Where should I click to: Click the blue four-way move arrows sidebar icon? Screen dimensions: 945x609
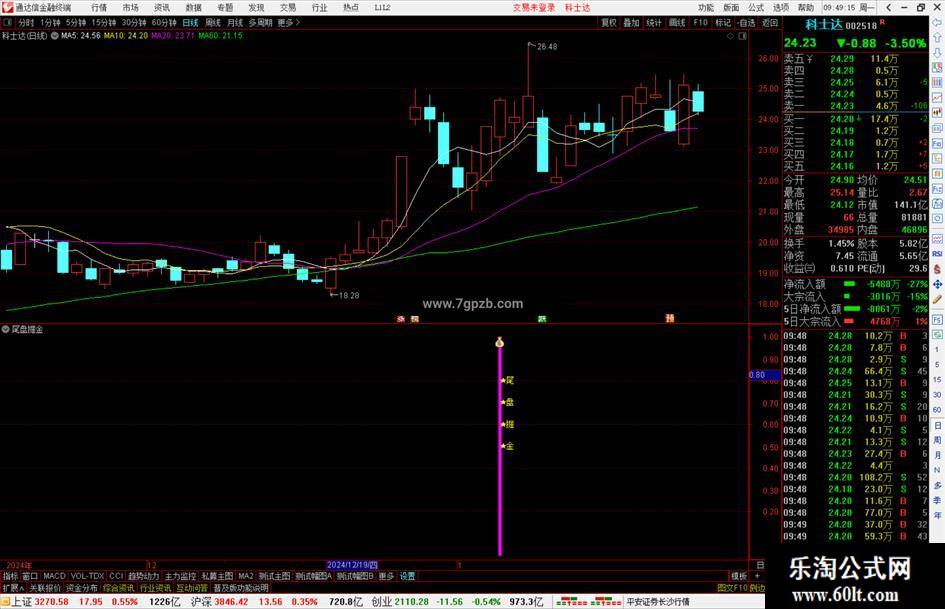[937, 284]
